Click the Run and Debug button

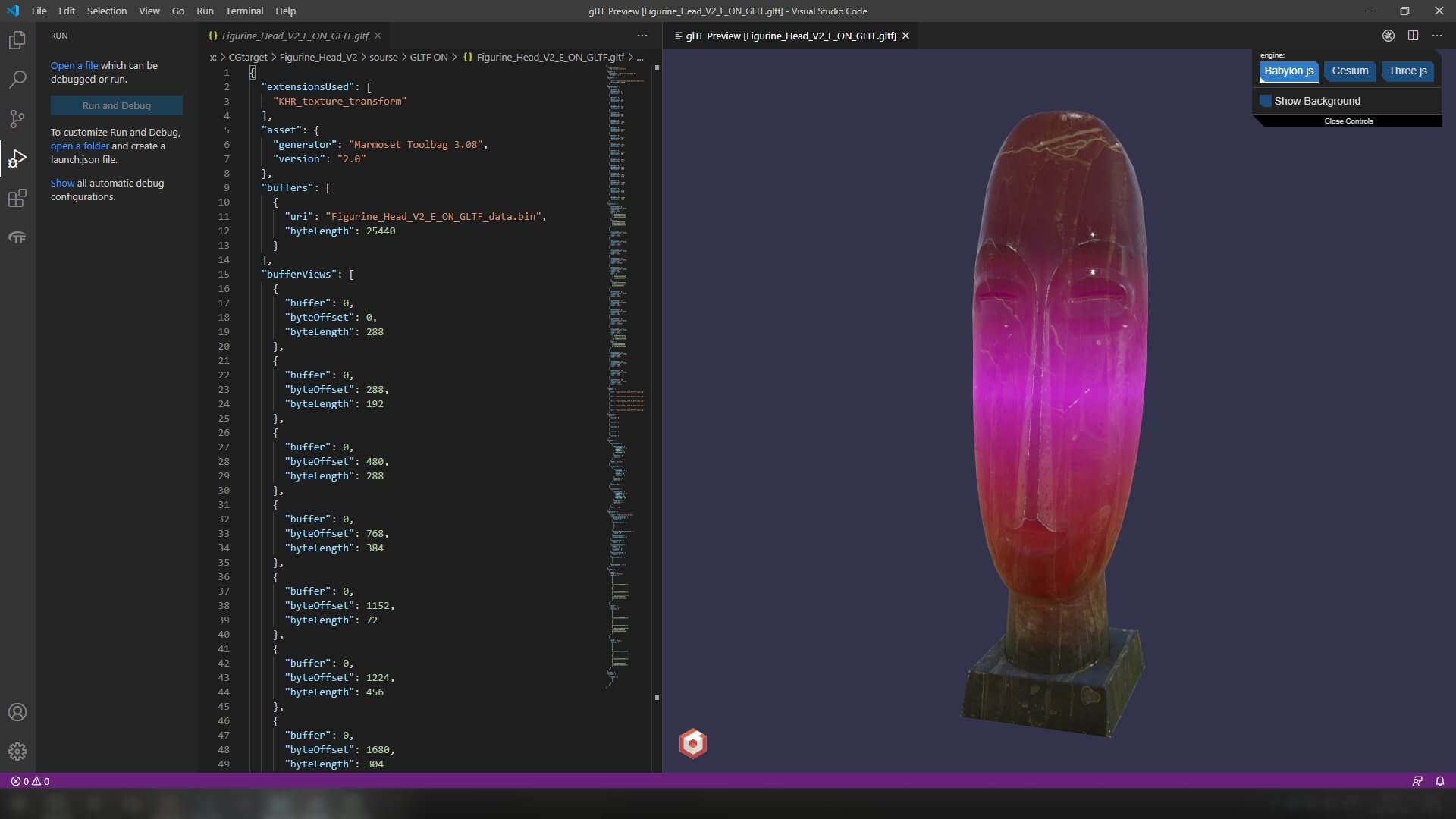click(117, 106)
